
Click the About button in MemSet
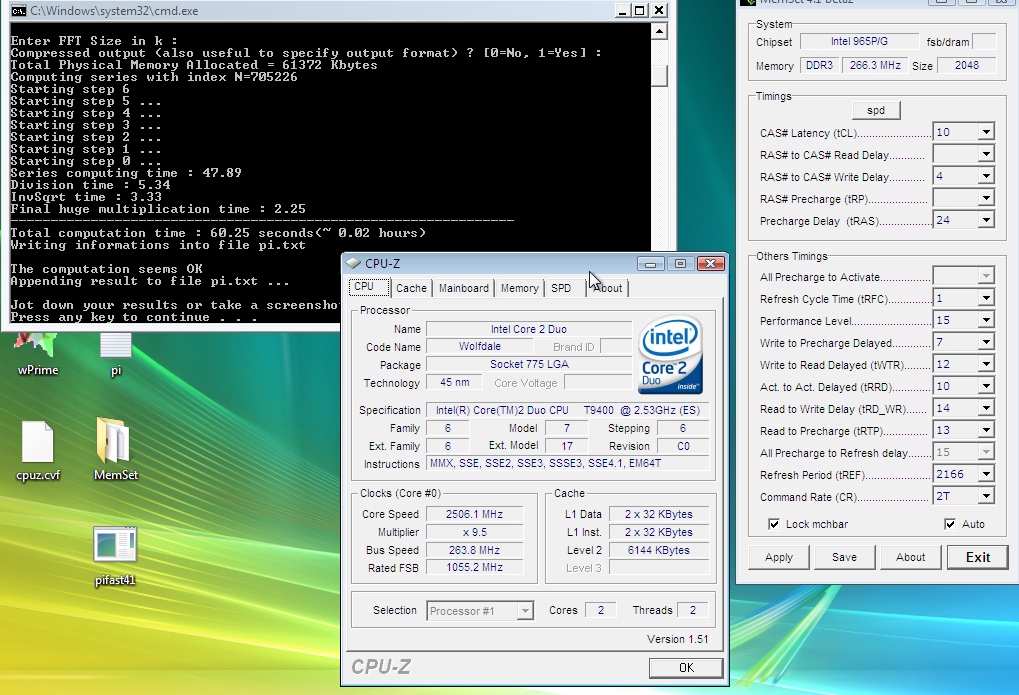pos(910,557)
